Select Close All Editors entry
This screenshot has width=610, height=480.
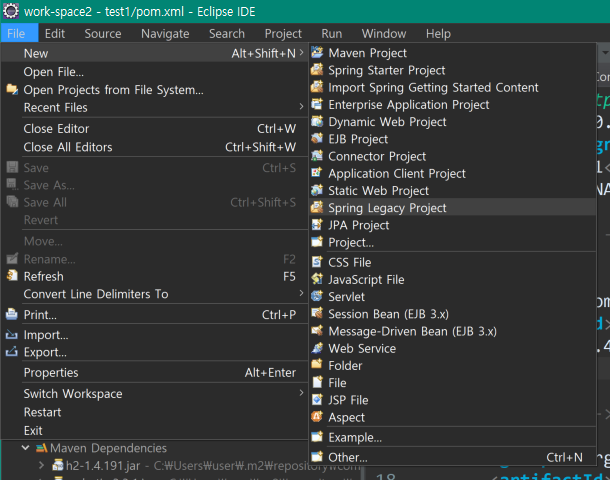pos(154,147)
